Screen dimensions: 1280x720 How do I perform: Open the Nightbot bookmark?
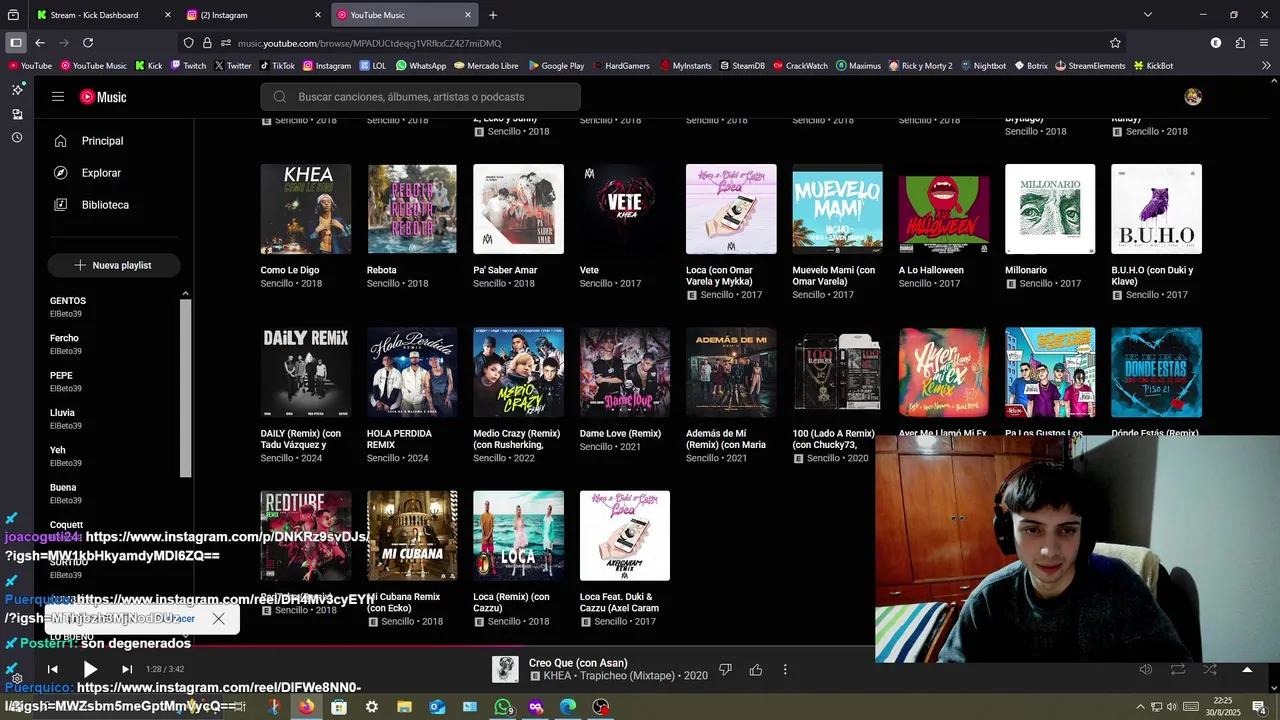click(983, 66)
